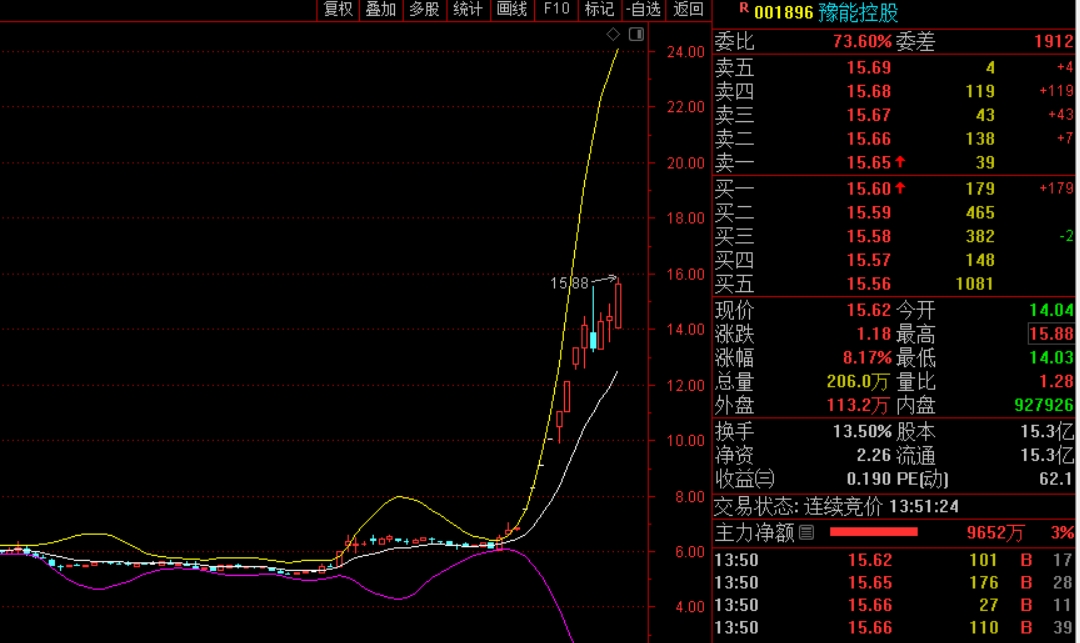Click 量比 value 1.28

pyautogui.click(x=1057, y=381)
